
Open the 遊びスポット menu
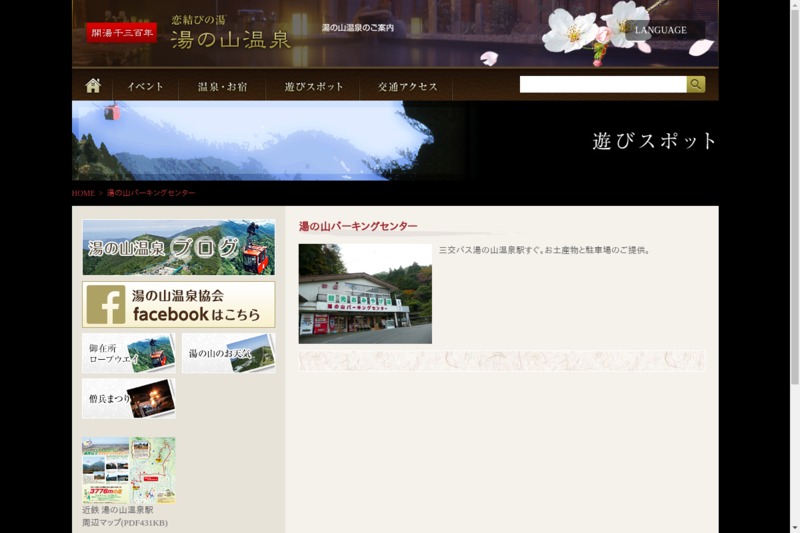click(x=313, y=87)
